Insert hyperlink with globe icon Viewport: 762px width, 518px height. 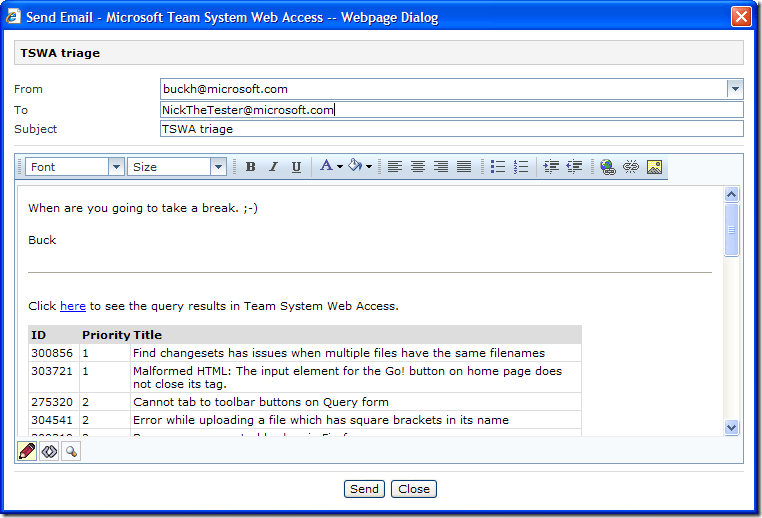point(607,167)
